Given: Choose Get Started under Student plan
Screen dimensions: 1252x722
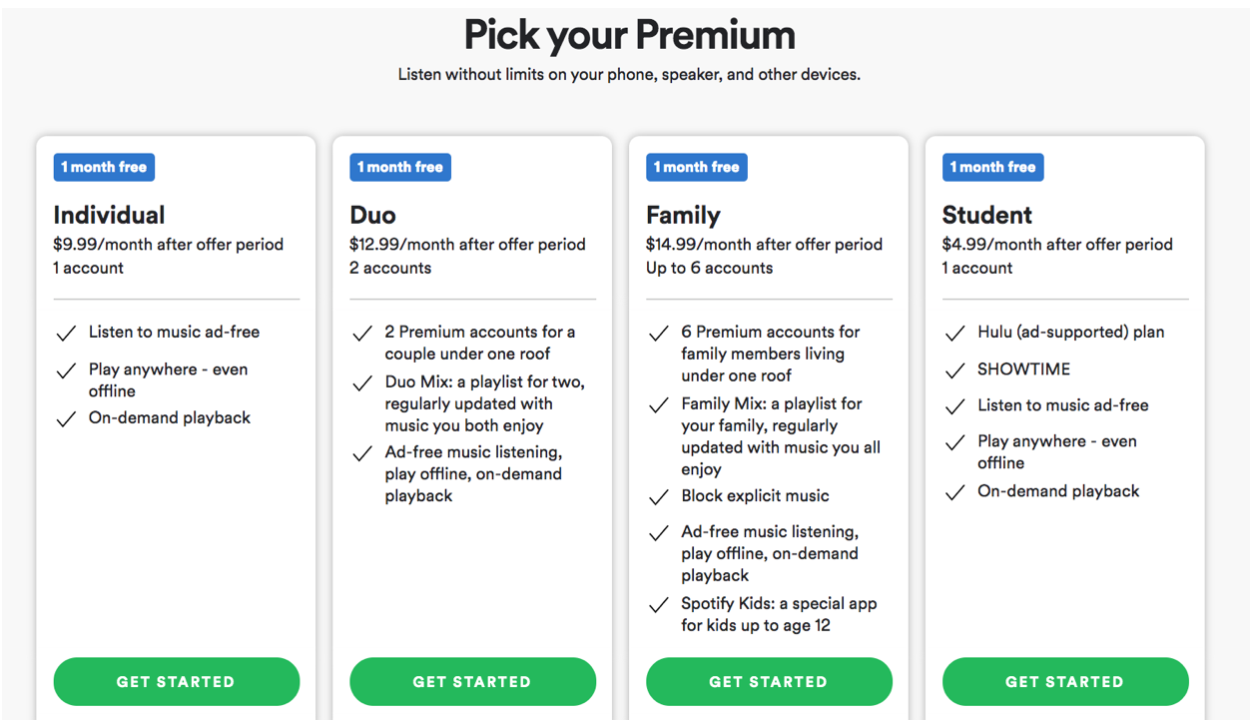Looking at the screenshot, I should coord(1065,682).
